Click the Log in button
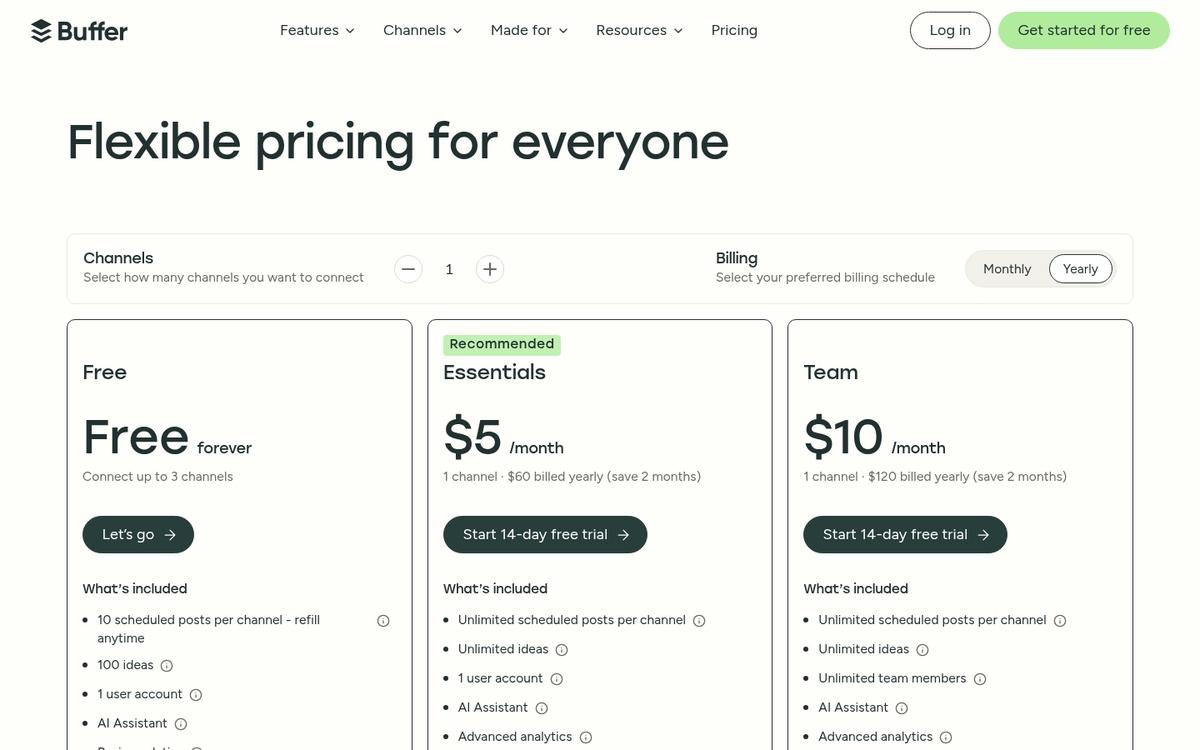Image resolution: width=1200 pixels, height=750 pixels. pyautogui.click(x=949, y=30)
